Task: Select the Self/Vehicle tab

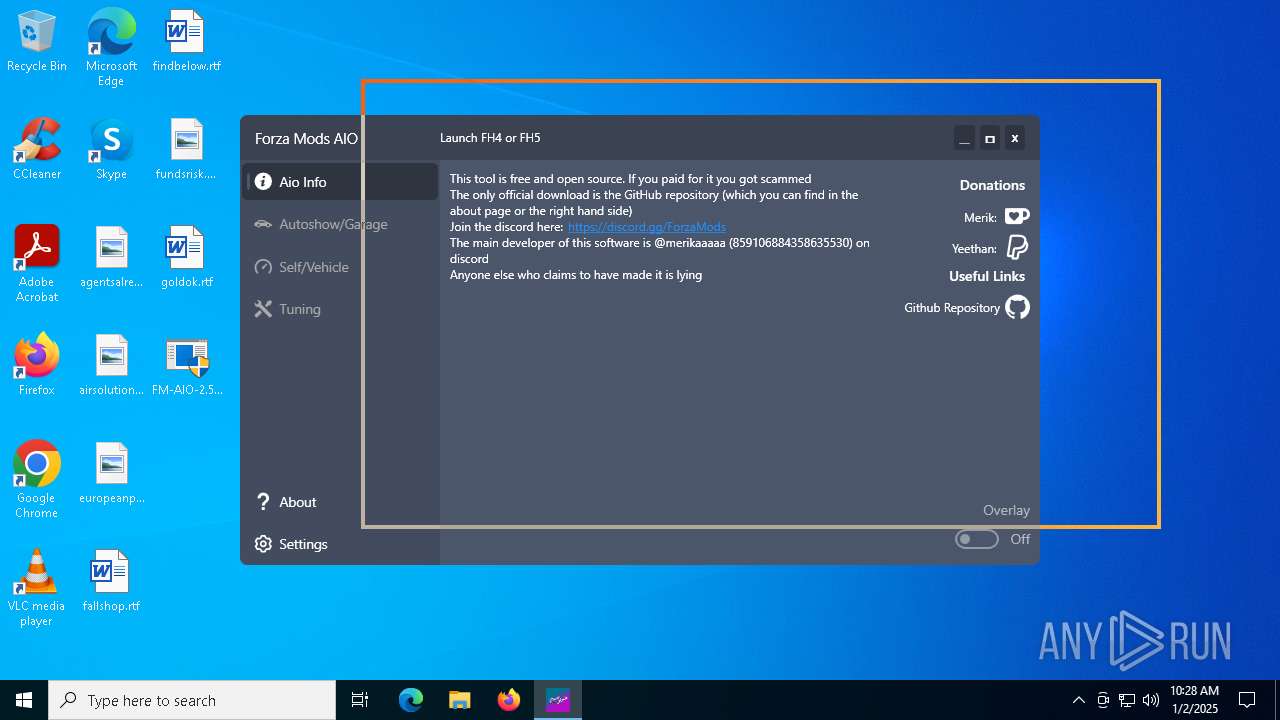Action: coord(340,267)
